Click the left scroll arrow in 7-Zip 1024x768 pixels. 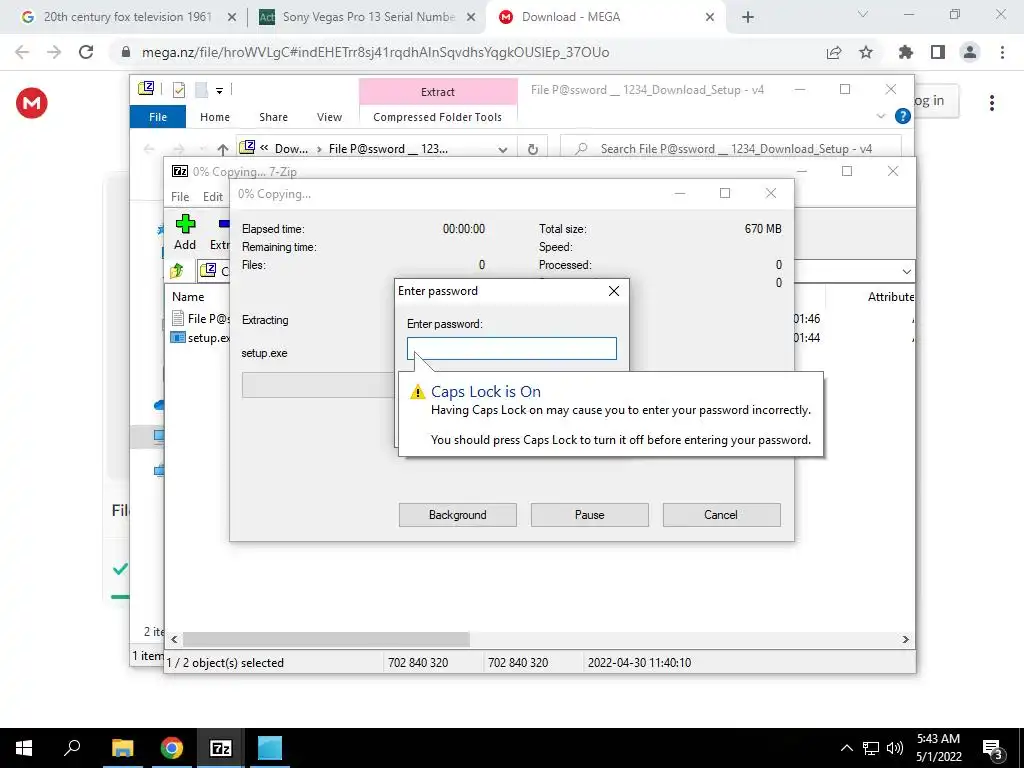click(174, 639)
